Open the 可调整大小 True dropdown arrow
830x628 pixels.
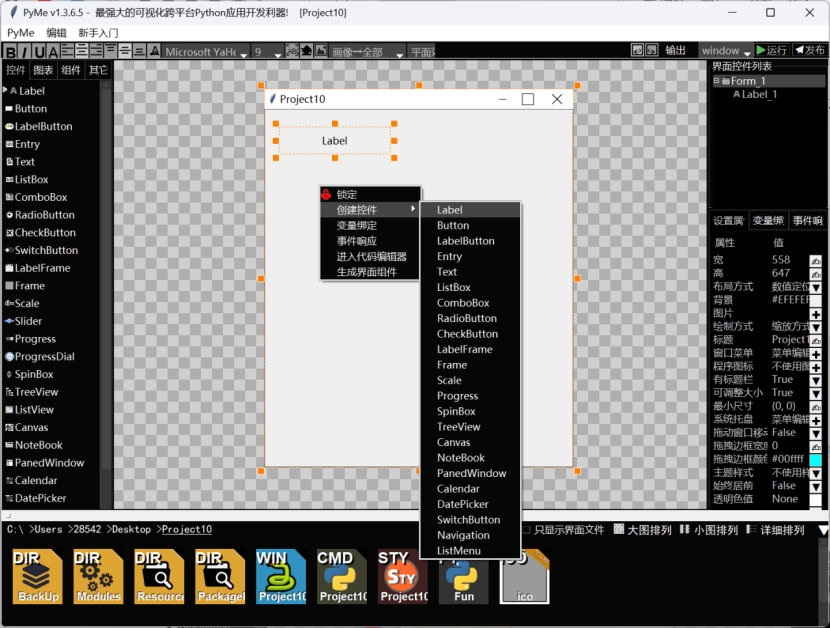point(816,393)
